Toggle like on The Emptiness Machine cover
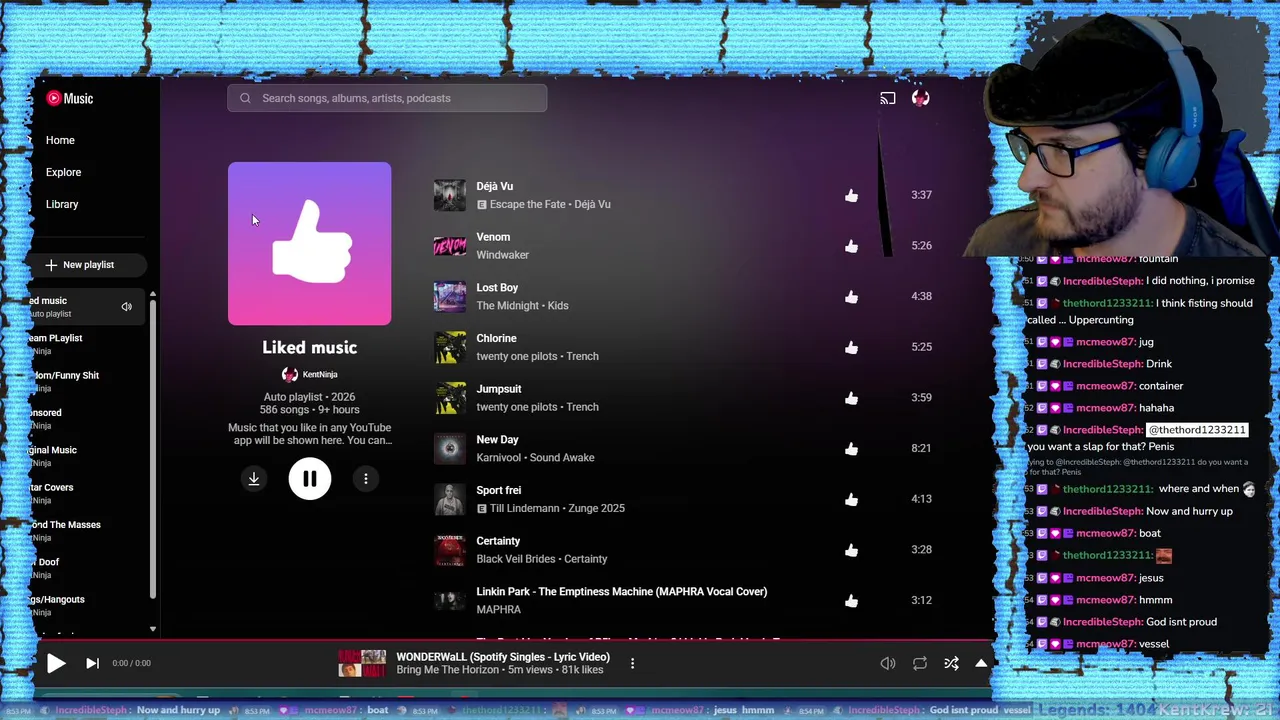 [851, 601]
